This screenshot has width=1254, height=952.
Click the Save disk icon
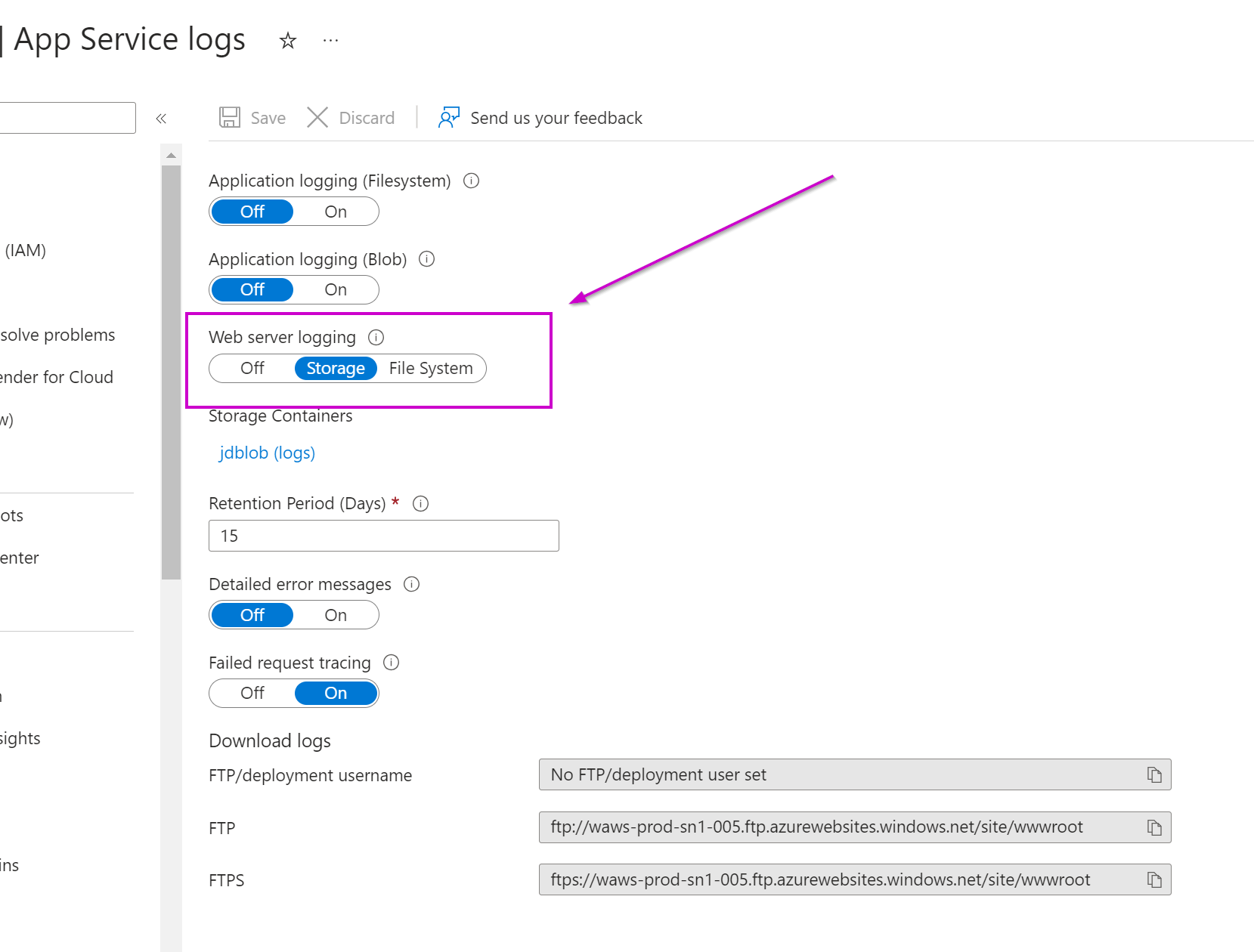click(x=230, y=117)
